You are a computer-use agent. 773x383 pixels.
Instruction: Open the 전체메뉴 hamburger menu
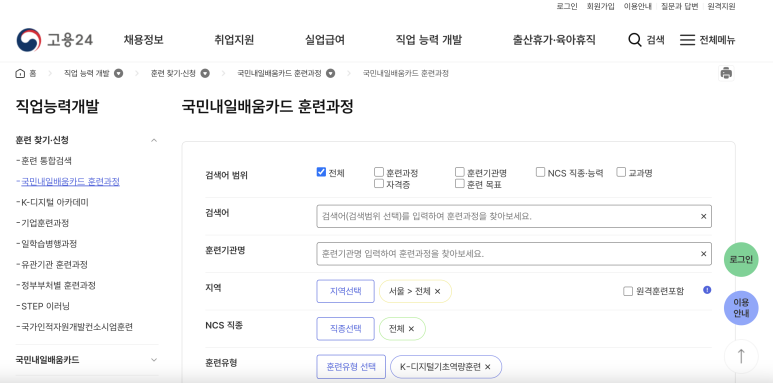(687, 40)
